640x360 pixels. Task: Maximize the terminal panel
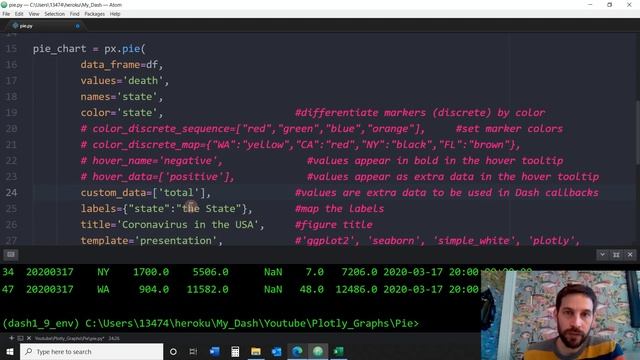click(616, 255)
